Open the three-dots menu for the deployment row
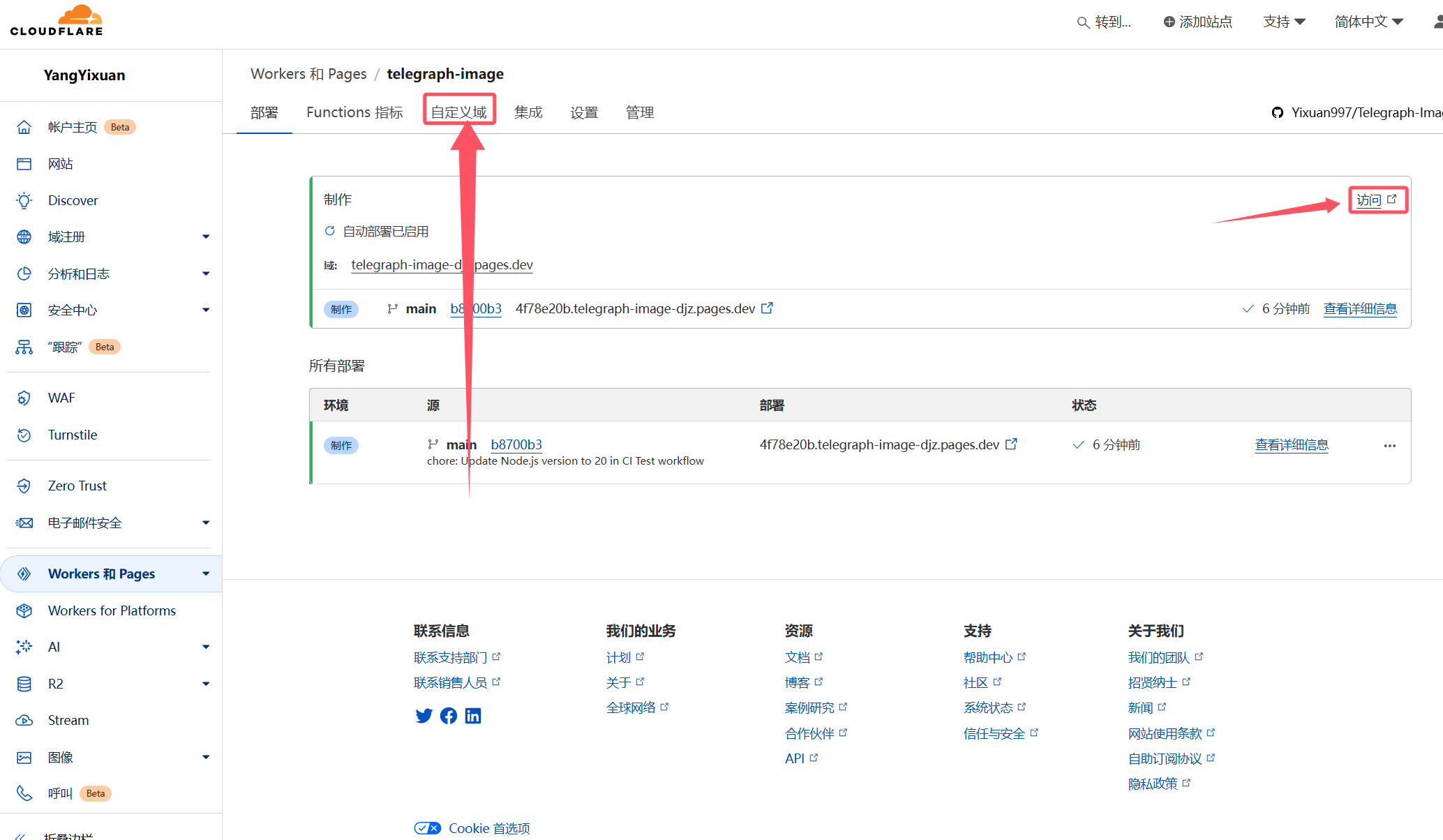This screenshot has width=1443, height=840. pos(1390,446)
